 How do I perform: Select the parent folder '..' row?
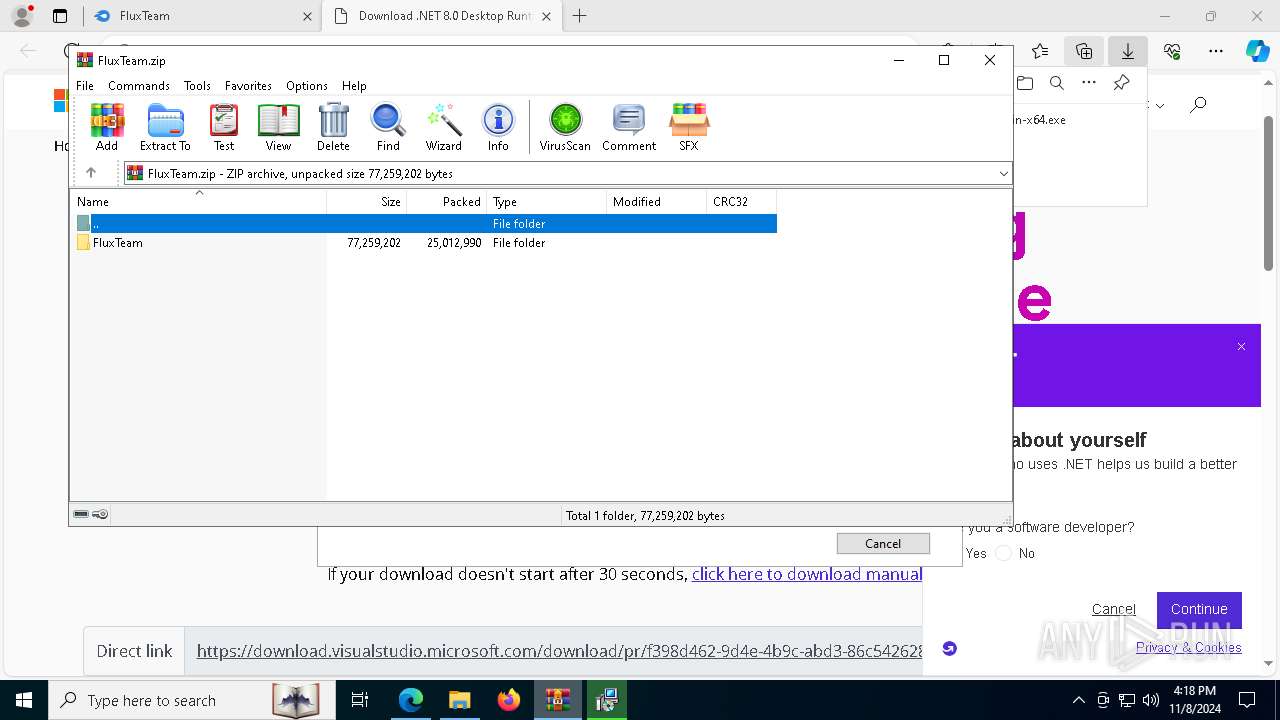pos(426,224)
